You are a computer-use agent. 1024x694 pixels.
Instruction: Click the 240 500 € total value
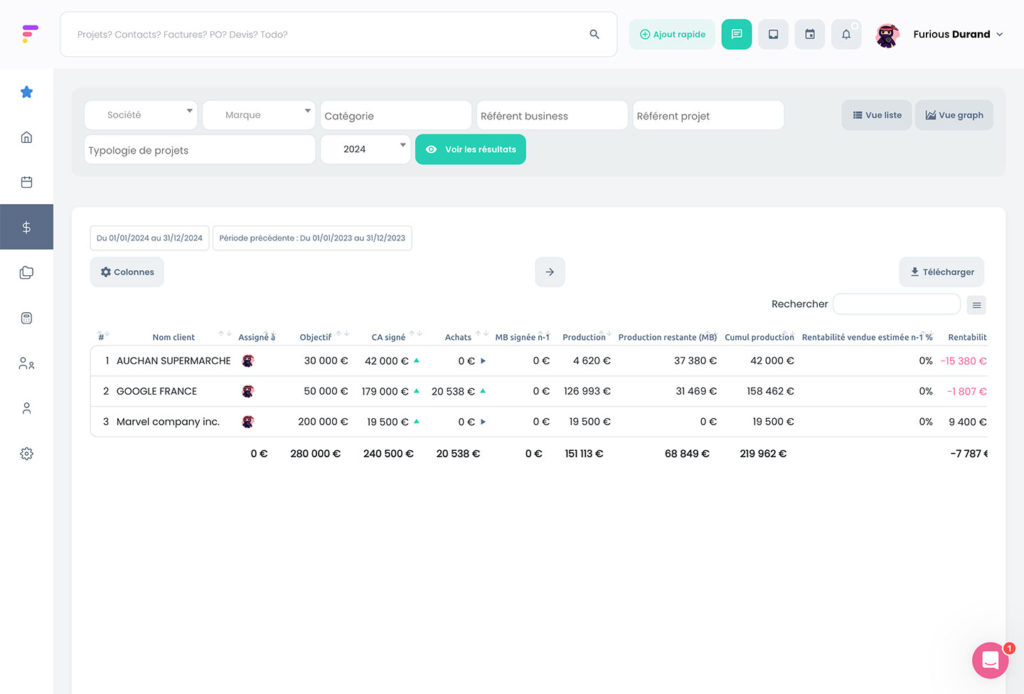(388, 453)
